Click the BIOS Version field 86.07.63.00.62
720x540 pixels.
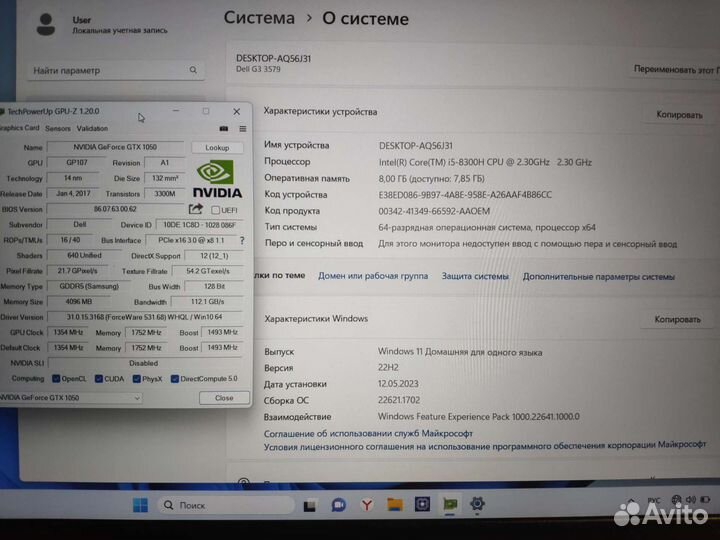tap(115, 209)
